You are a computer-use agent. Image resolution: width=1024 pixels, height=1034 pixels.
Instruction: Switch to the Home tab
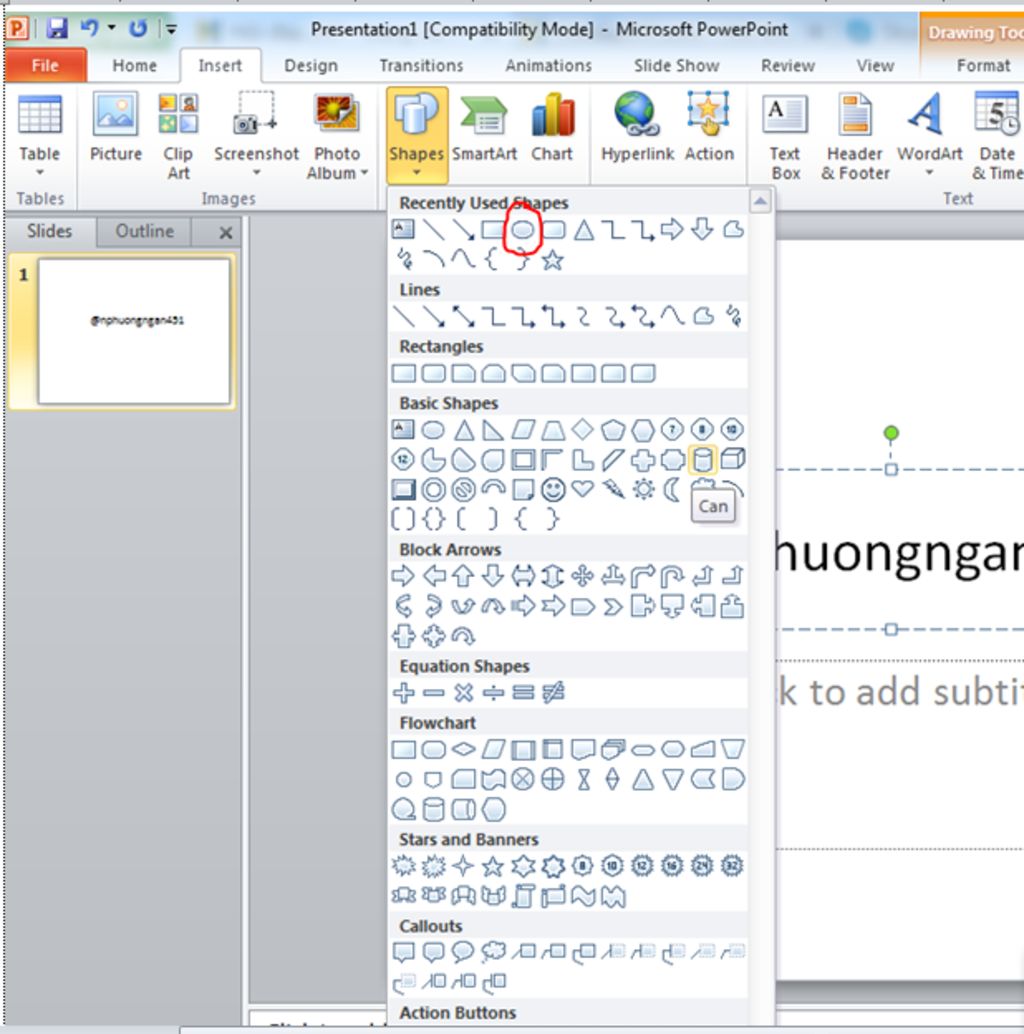click(x=135, y=65)
